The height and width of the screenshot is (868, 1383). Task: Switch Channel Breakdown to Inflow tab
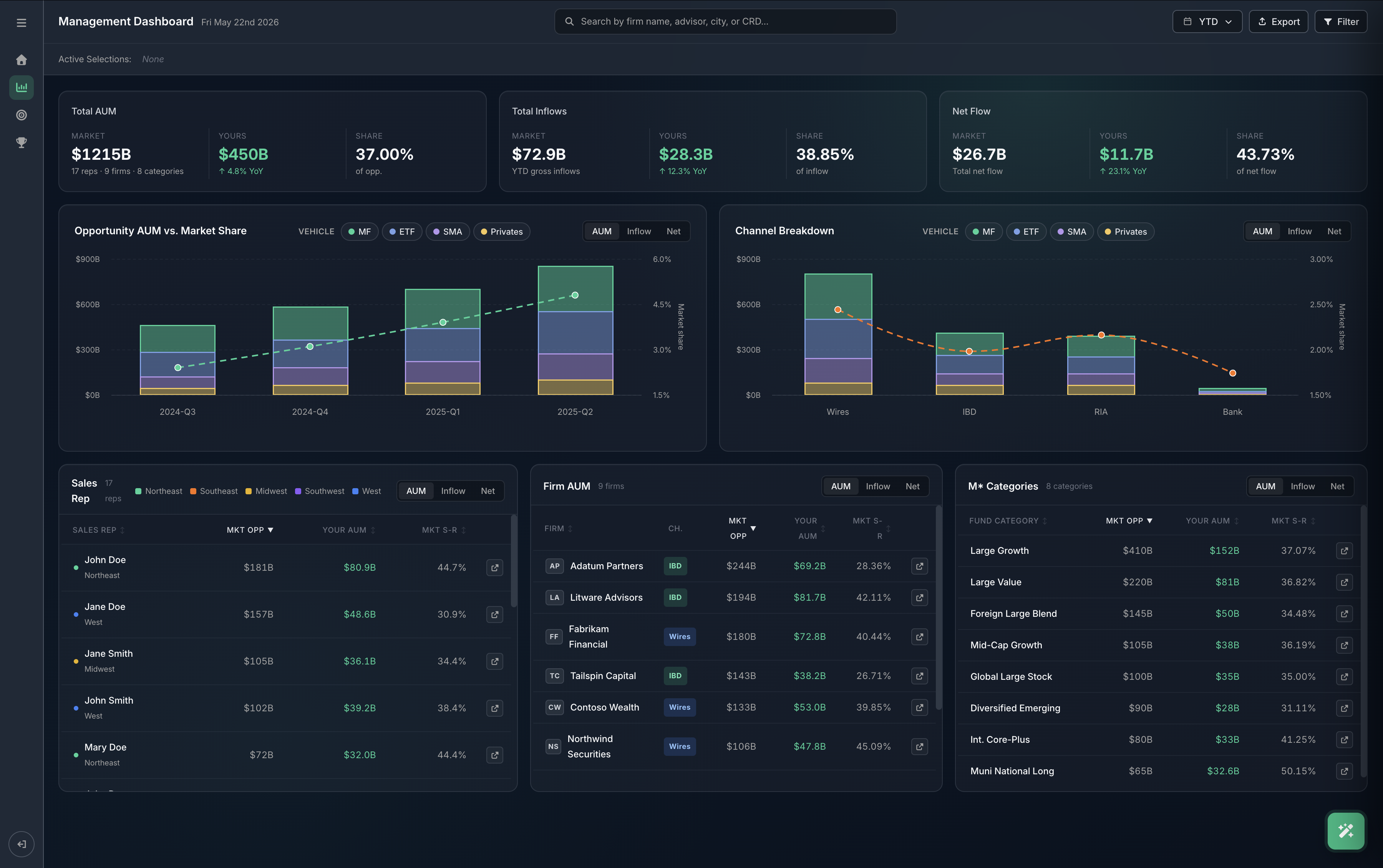1299,231
